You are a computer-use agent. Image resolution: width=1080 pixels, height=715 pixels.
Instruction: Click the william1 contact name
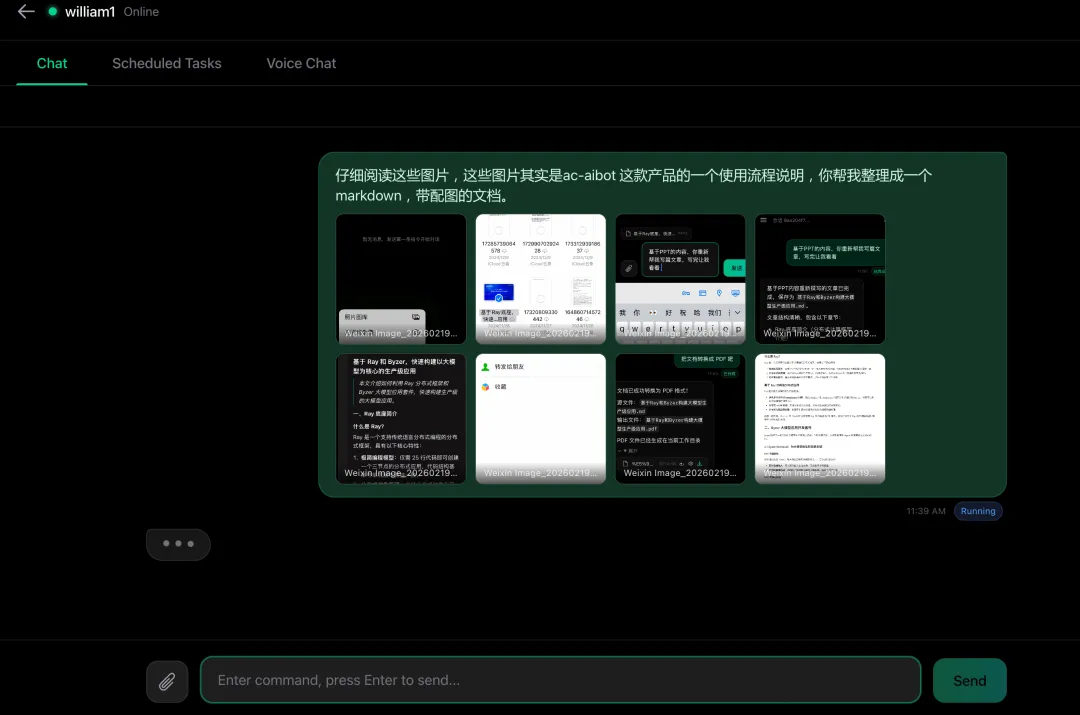(90, 12)
